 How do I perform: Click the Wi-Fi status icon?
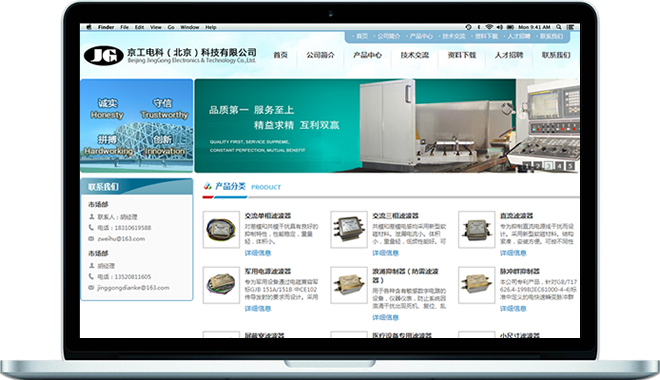(489, 27)
